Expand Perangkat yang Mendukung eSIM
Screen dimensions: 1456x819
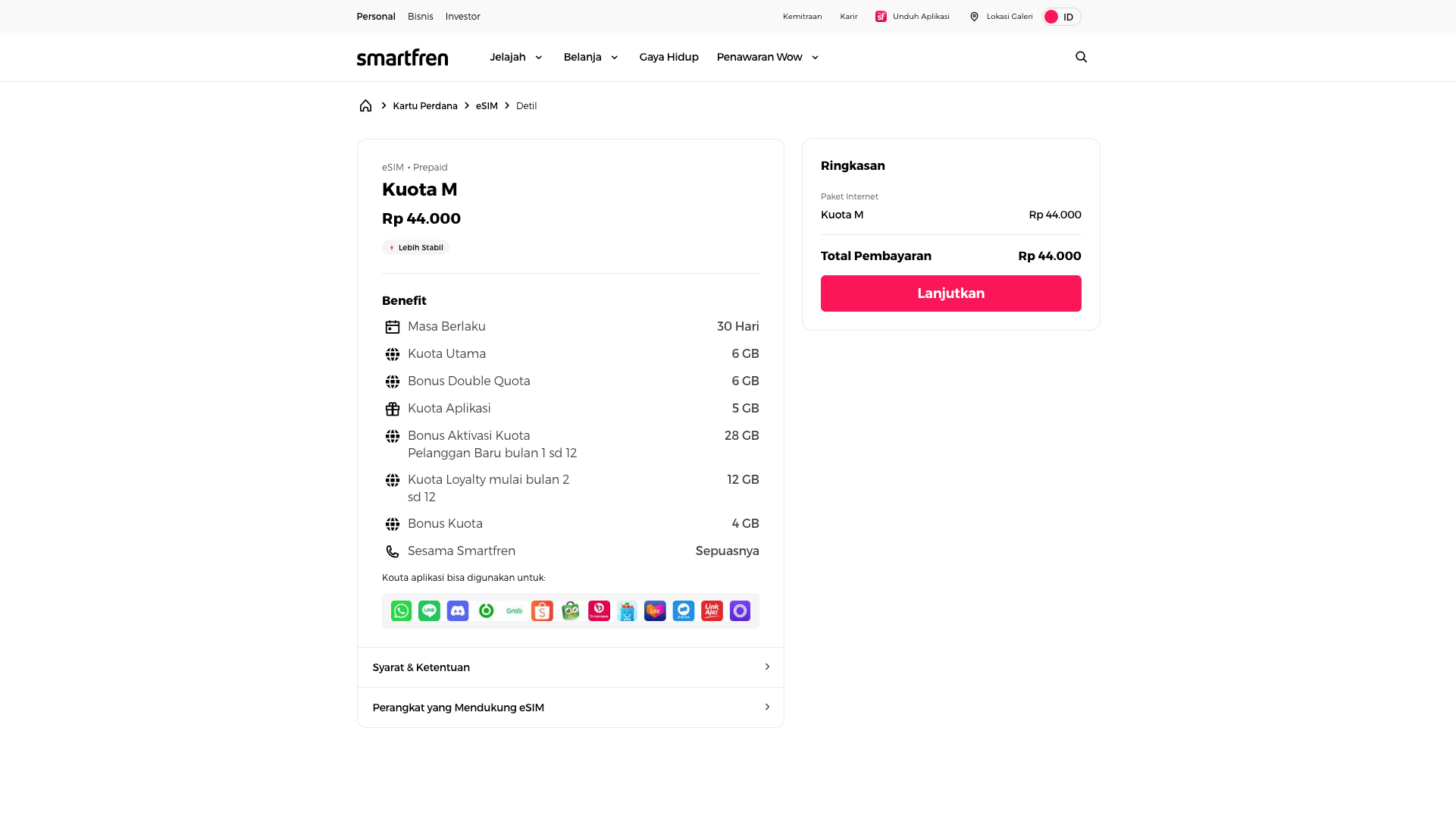(571, 708)
